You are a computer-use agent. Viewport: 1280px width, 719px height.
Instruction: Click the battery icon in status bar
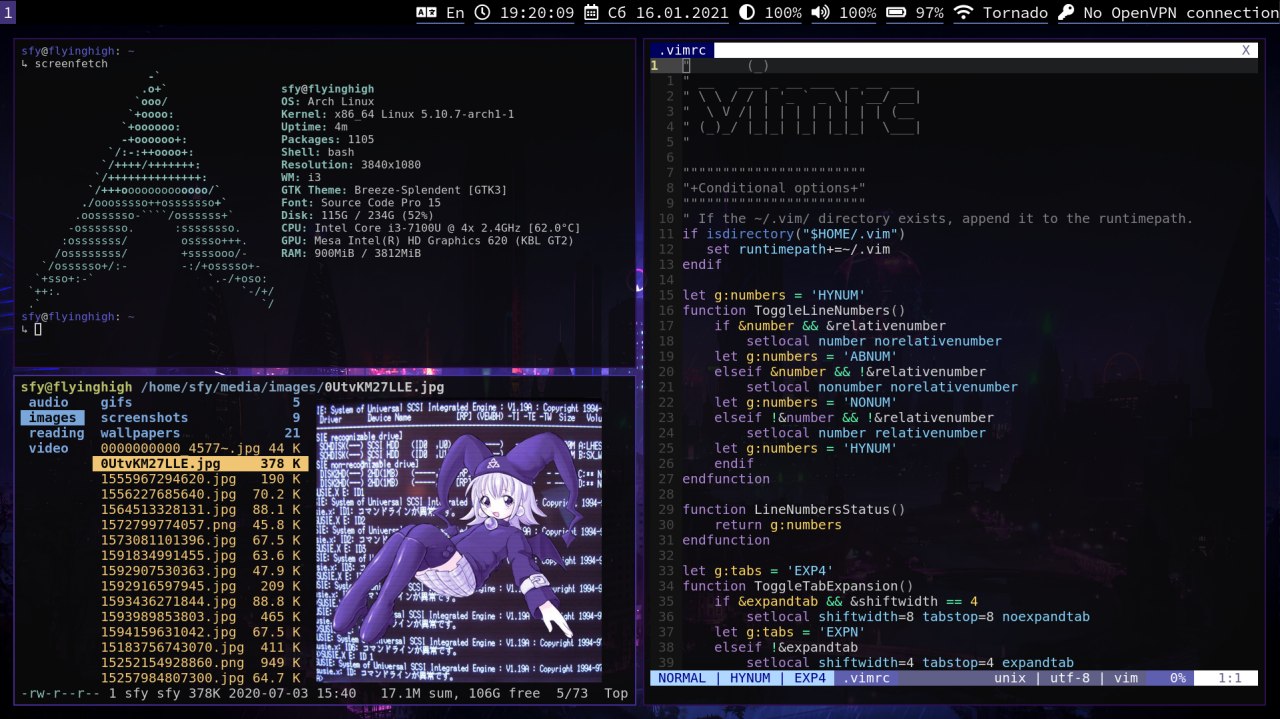pos(896,13)
